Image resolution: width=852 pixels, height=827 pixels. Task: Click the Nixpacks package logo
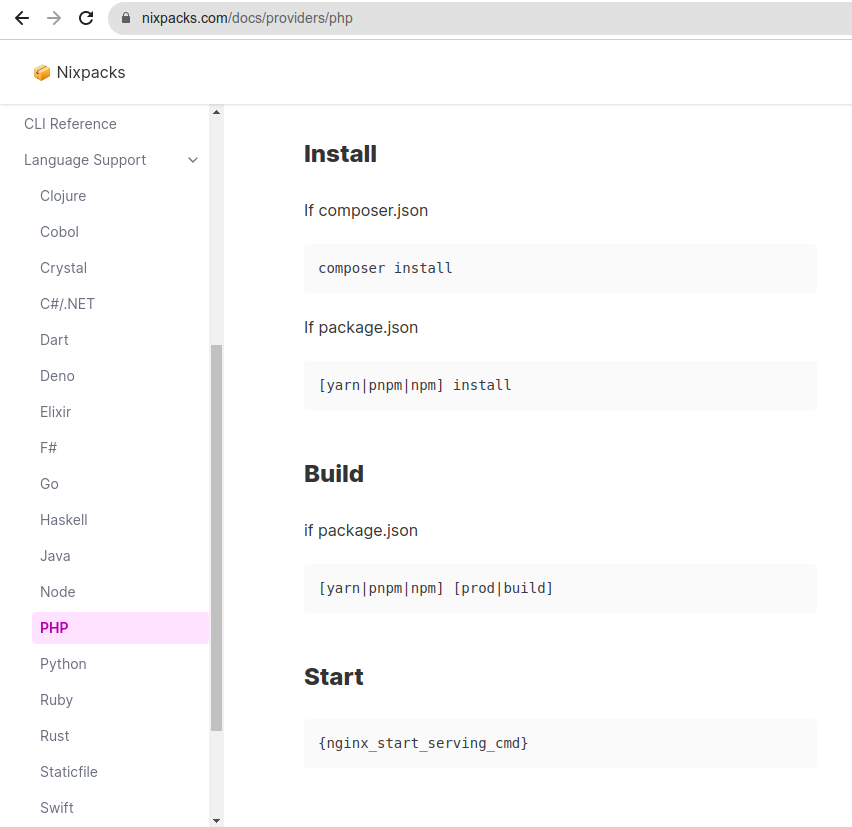point(42,72)
